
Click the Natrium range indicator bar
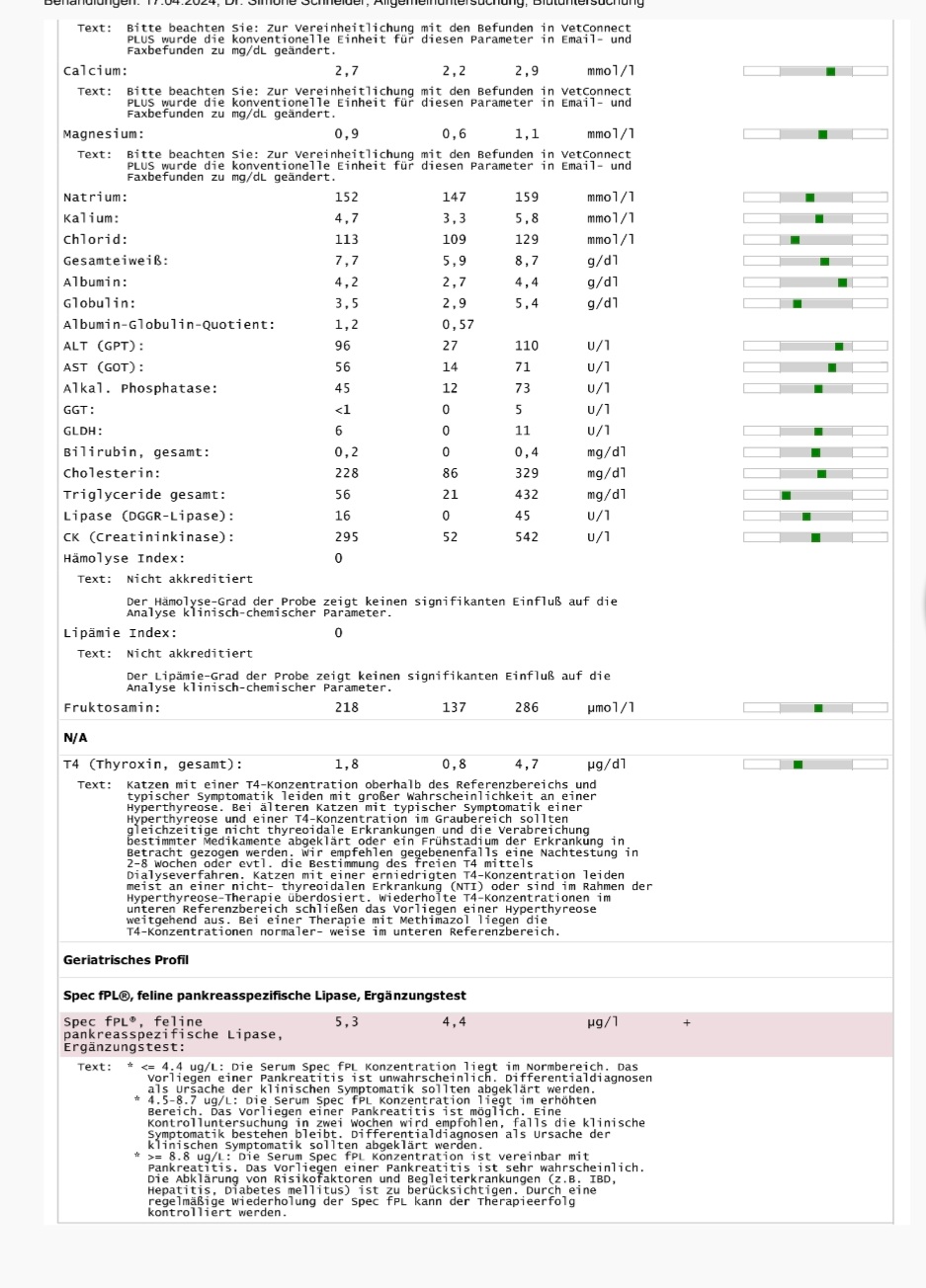(x=815, y=198)
